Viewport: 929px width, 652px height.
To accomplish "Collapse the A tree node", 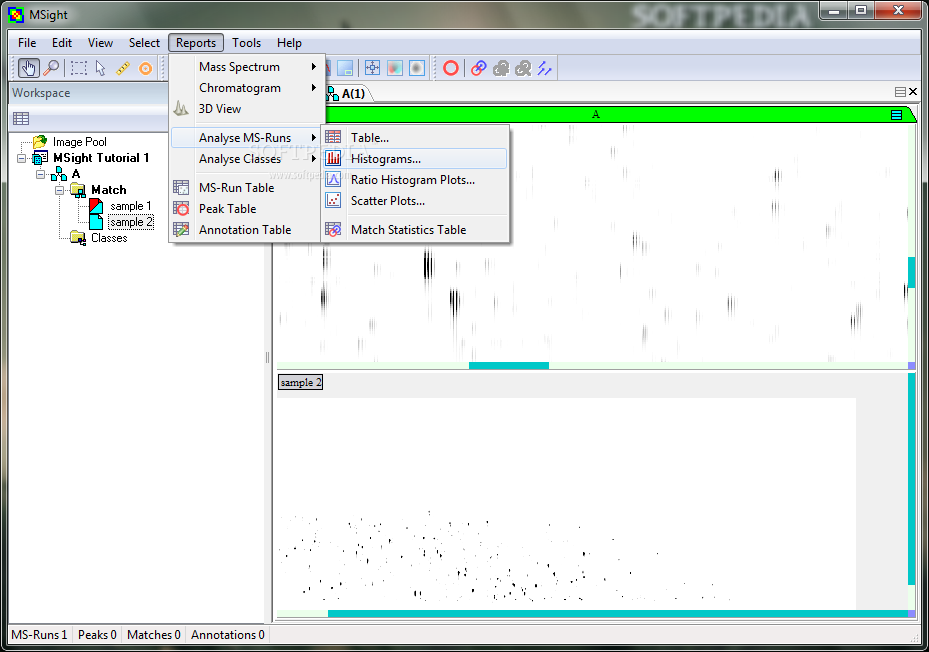I will [40, 174].
